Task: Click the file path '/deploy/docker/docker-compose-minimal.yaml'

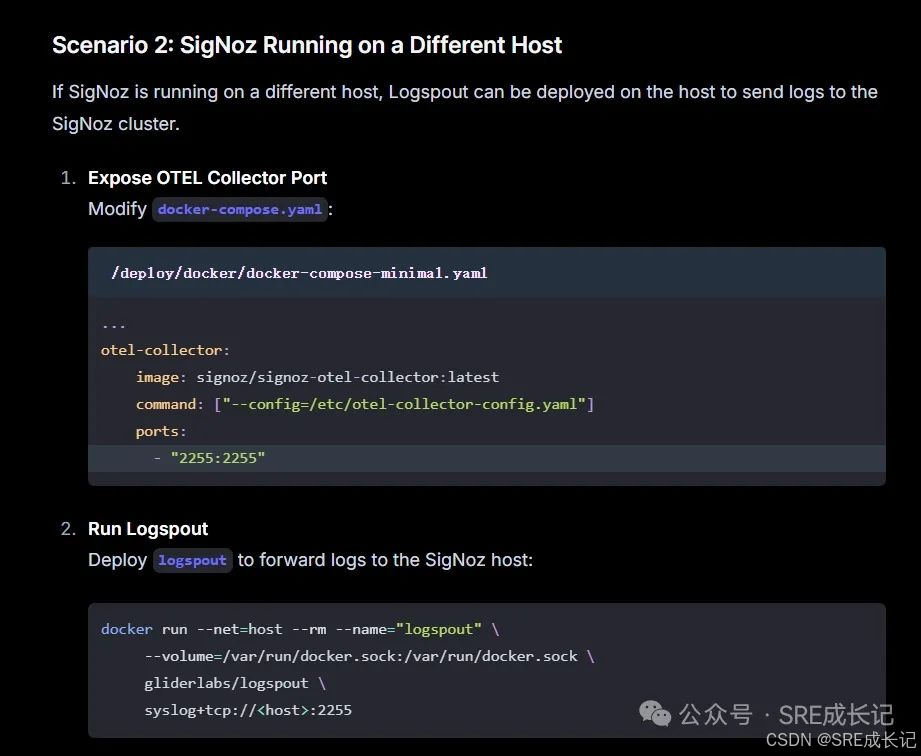Action: click(x=299, y=273)
